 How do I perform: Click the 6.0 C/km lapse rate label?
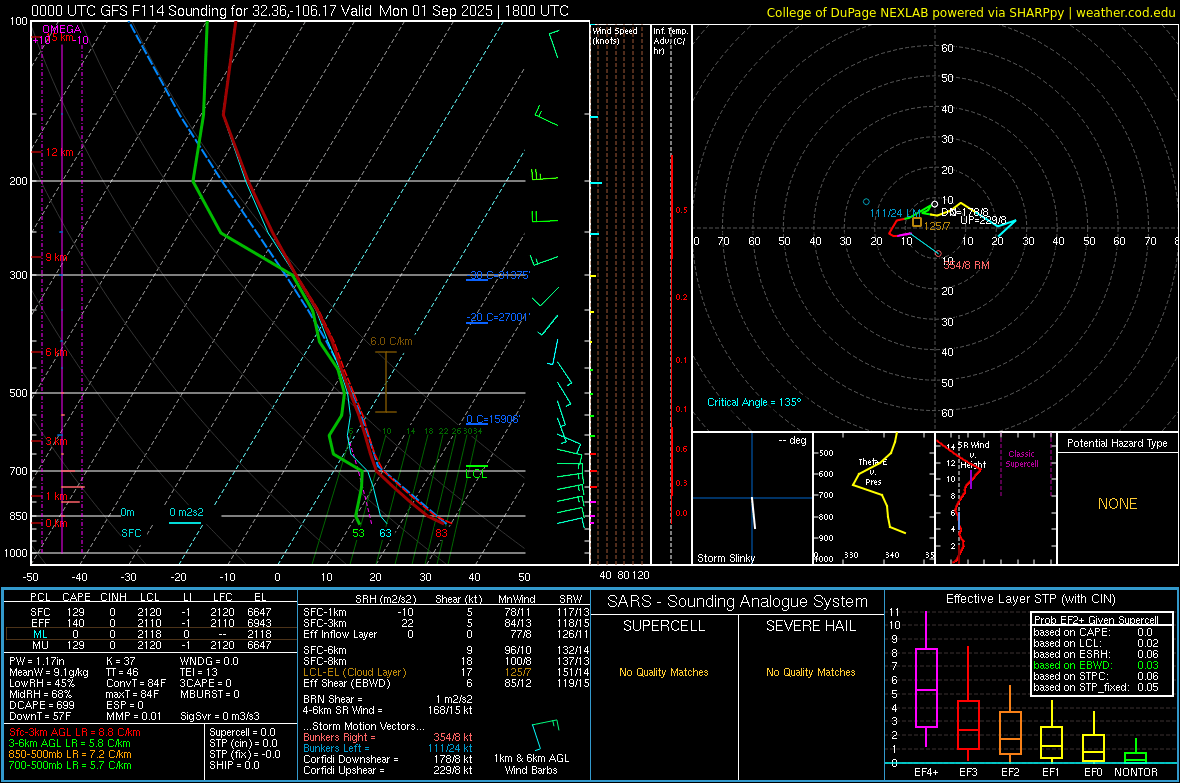391,341
